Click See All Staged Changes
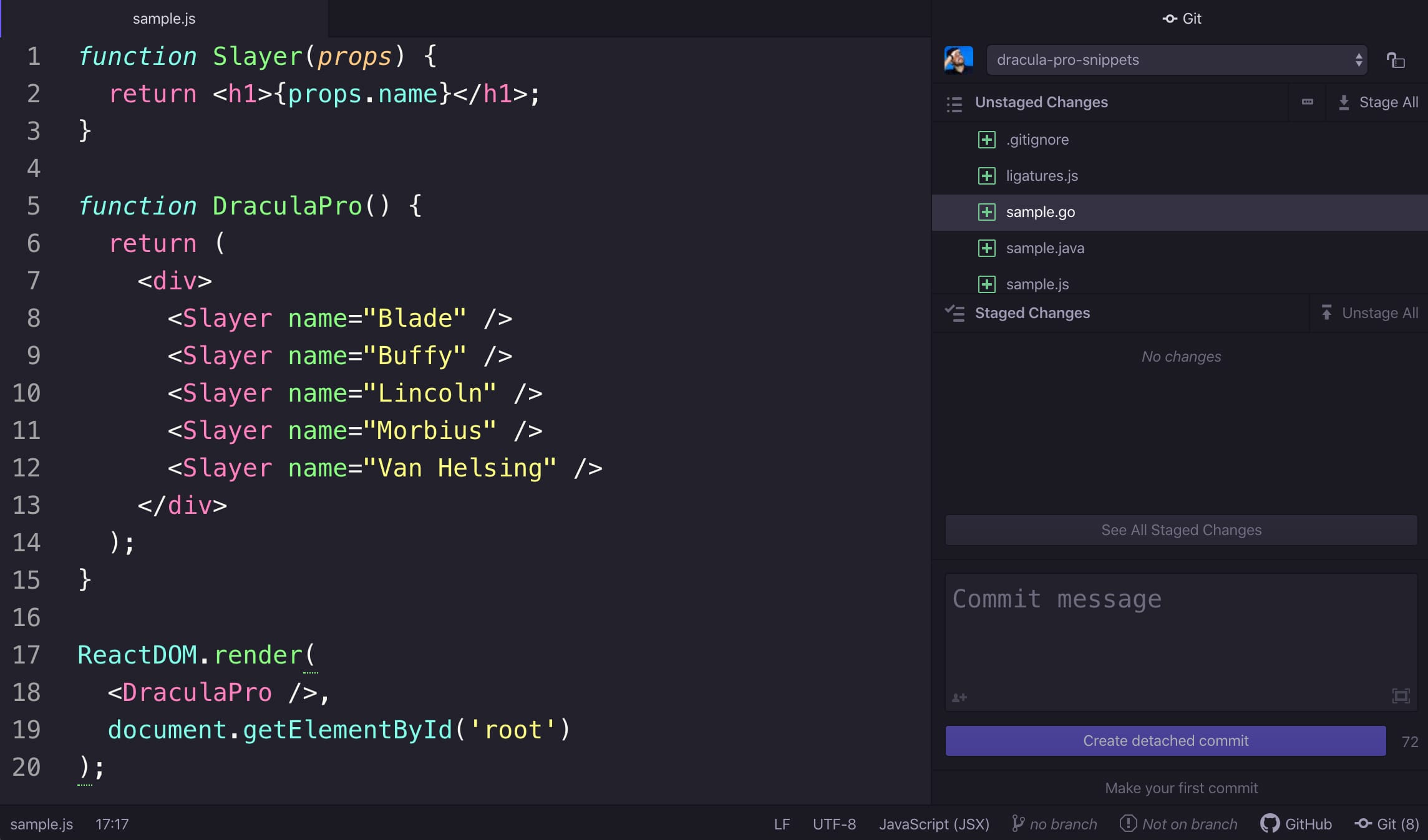The height and width of the screenshot is (840, 1428). (1180, 529)
